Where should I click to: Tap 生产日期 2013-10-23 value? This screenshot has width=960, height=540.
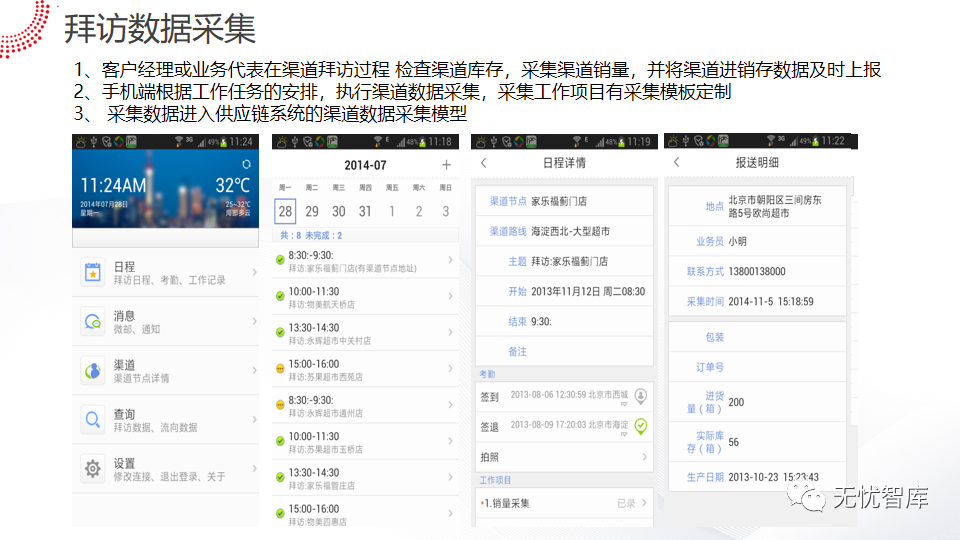[773, 477]
